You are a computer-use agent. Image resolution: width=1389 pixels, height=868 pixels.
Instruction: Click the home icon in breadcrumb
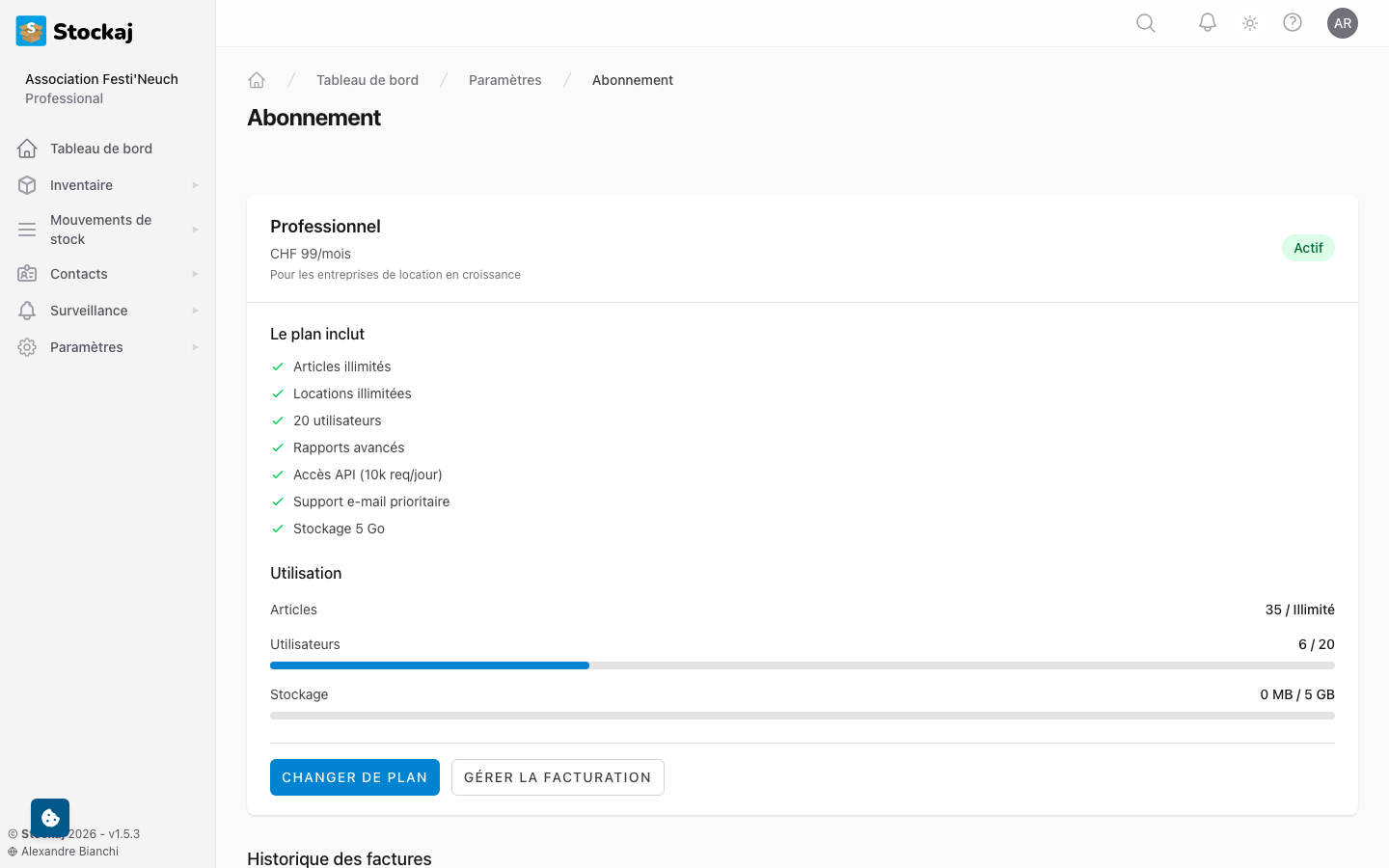click(257, 80)
